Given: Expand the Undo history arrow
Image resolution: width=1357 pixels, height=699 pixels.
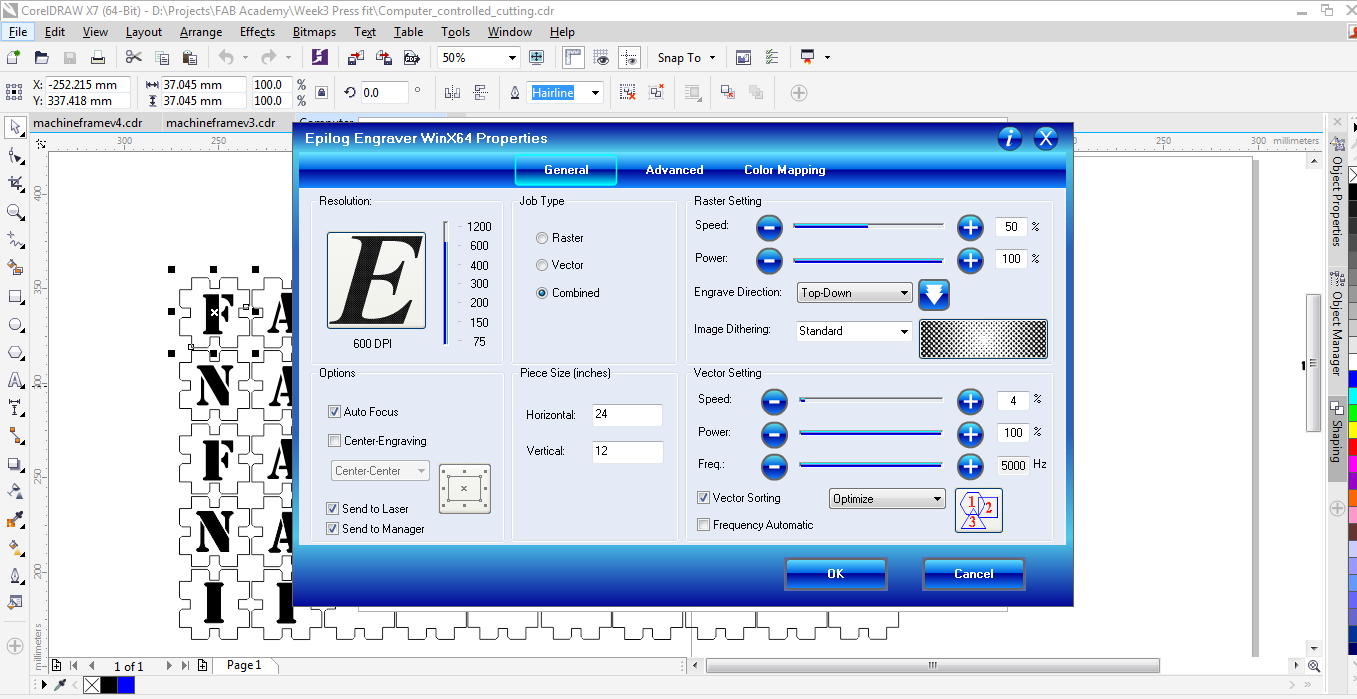Looking at the screenshot, I should [x=245, y=58].
